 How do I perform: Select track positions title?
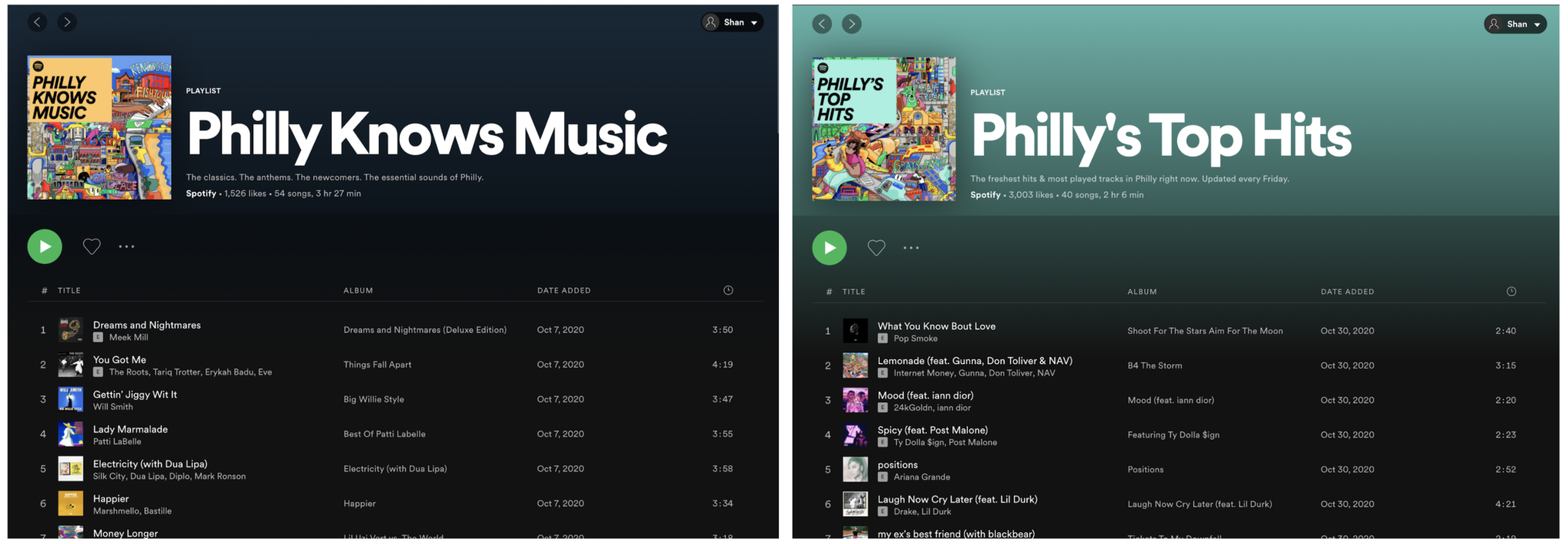(898, 465)
